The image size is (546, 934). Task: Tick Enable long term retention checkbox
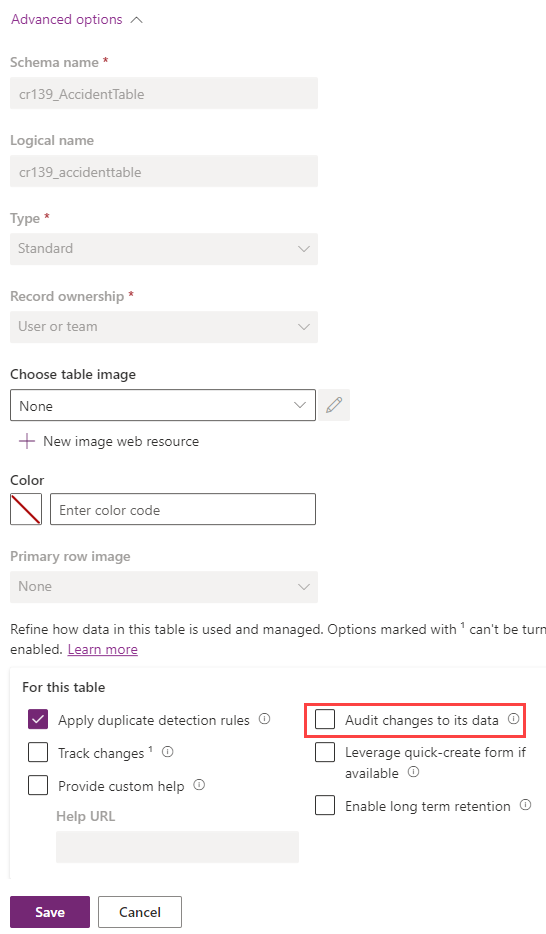[x=325, y=805]
